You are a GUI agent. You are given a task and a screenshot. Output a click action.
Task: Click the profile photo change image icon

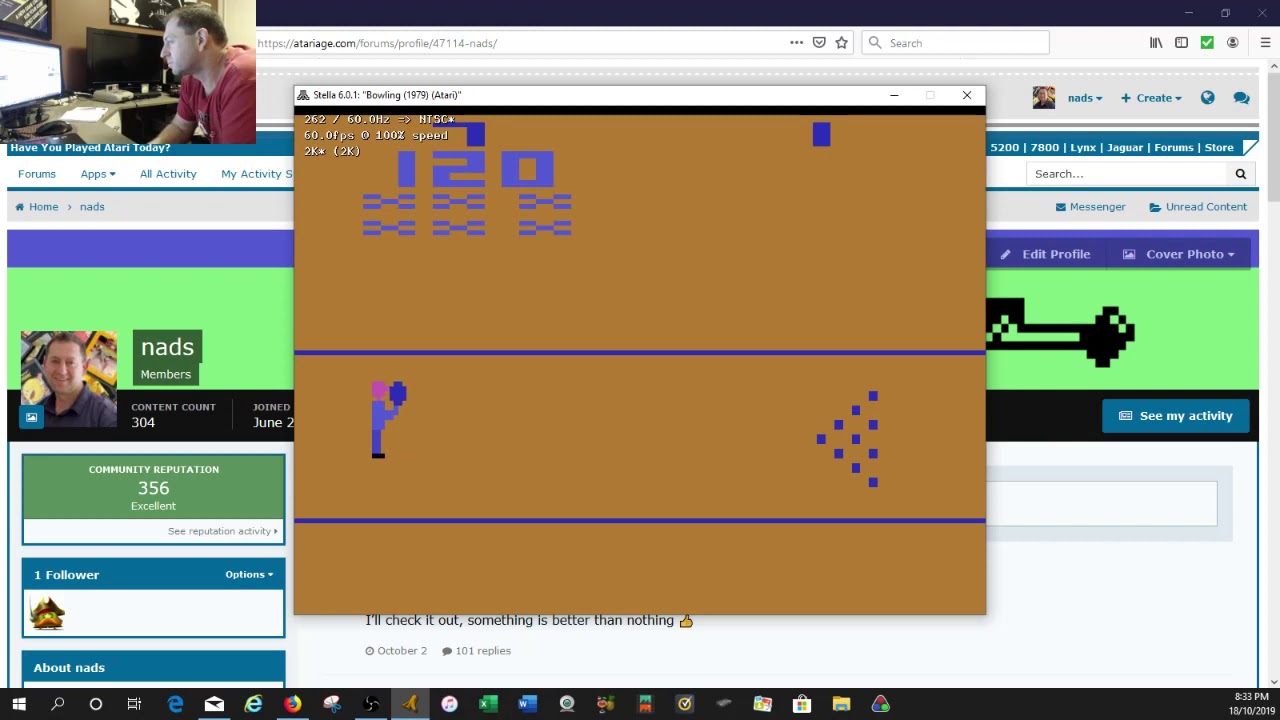tap(31, 417)
